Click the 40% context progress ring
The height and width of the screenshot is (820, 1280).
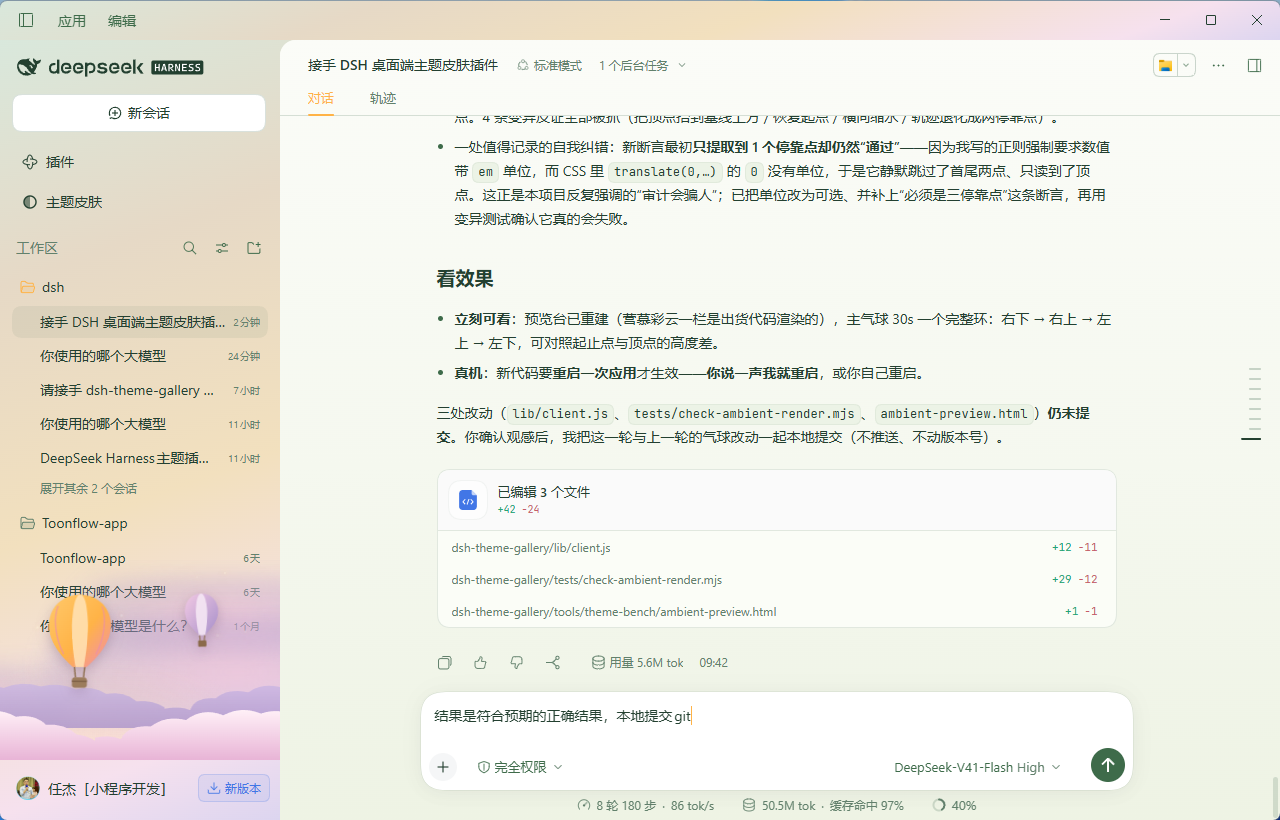click(954, 805)
